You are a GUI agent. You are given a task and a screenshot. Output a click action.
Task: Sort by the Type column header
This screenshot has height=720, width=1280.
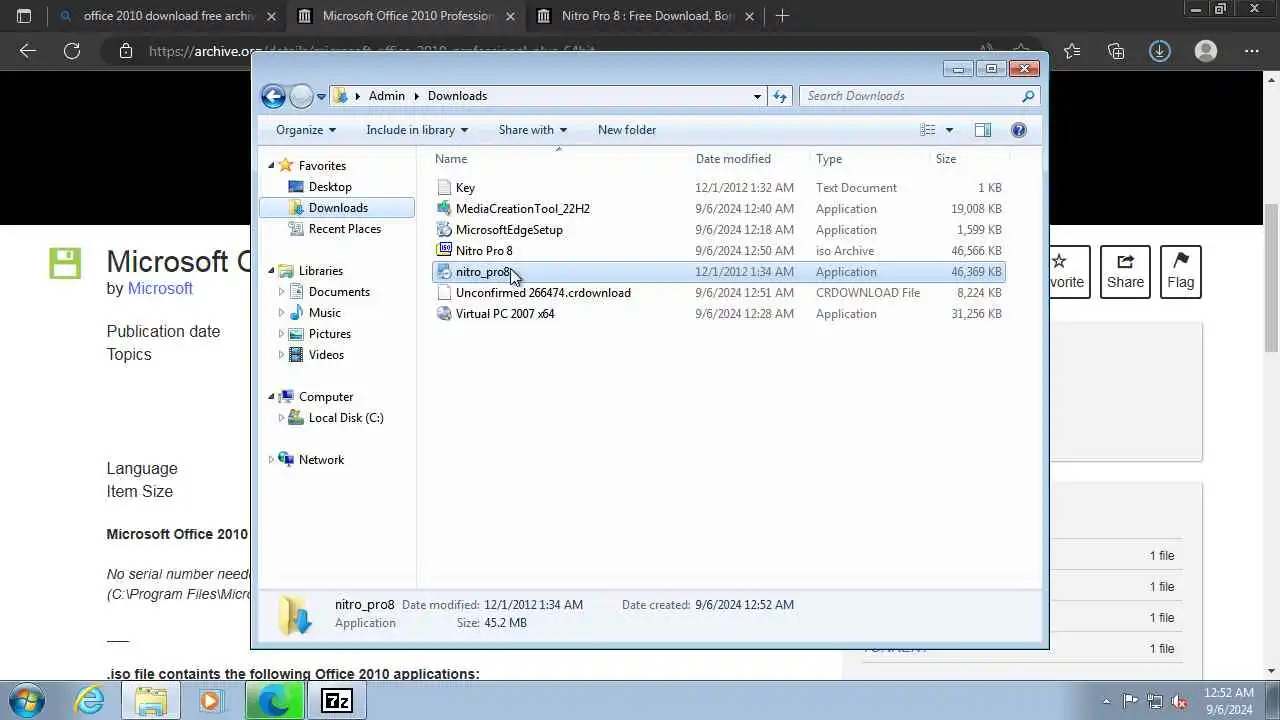point(870,159)
